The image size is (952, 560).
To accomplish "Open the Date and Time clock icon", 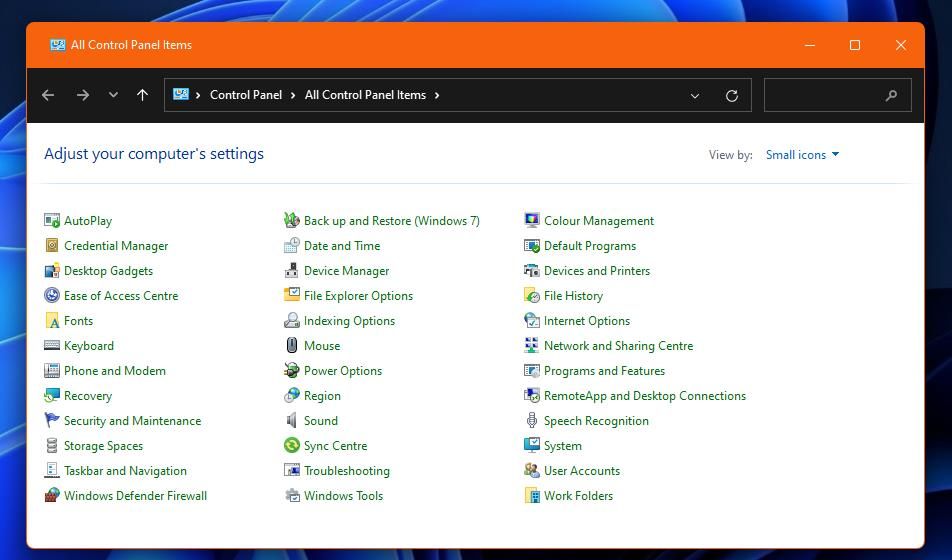I will (292, 245).
